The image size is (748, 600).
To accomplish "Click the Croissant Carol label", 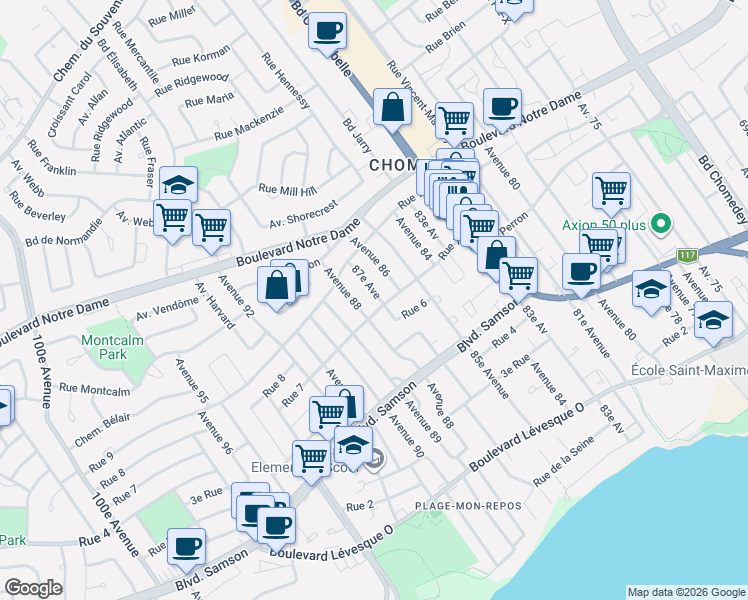I will (69, 105).
